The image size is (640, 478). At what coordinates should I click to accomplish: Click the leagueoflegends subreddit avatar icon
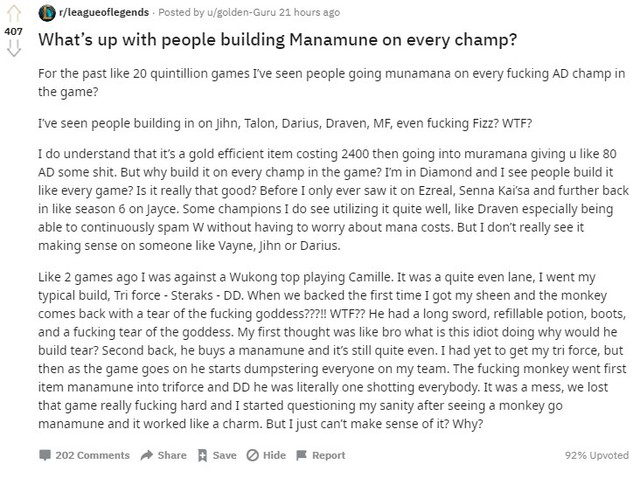click(x=46, y=13)
